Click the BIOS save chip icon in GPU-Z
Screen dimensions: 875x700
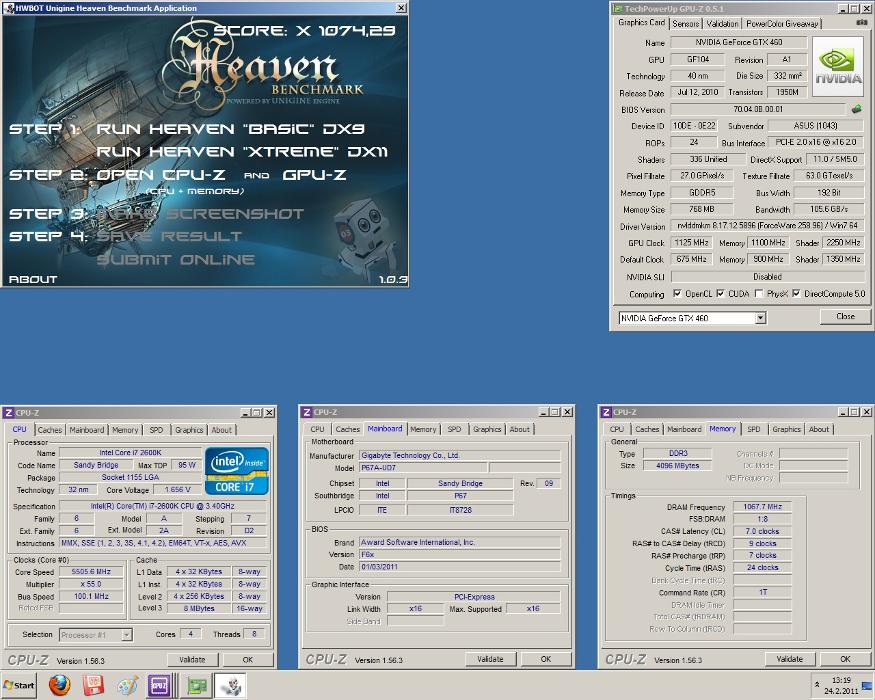[857, 109]
